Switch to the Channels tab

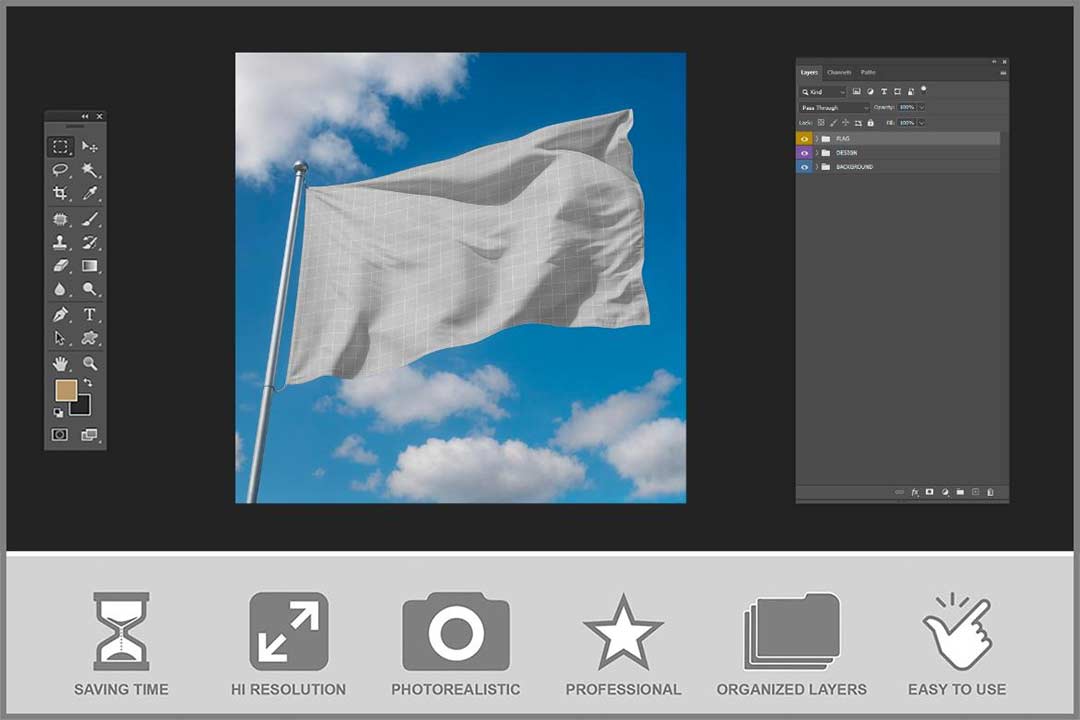[839, 72]
